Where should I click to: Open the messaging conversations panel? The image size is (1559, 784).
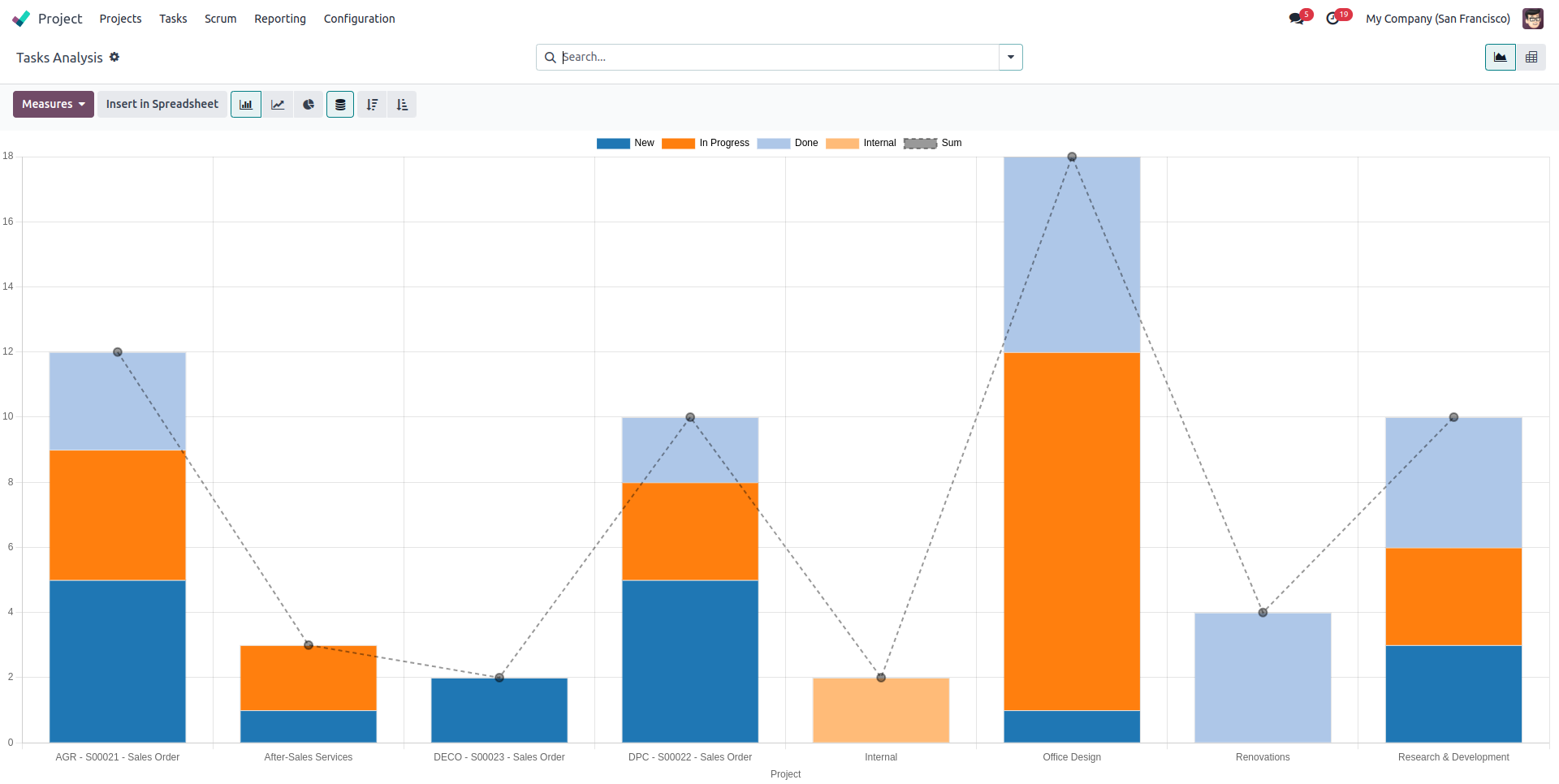(x=1298, y=18)
